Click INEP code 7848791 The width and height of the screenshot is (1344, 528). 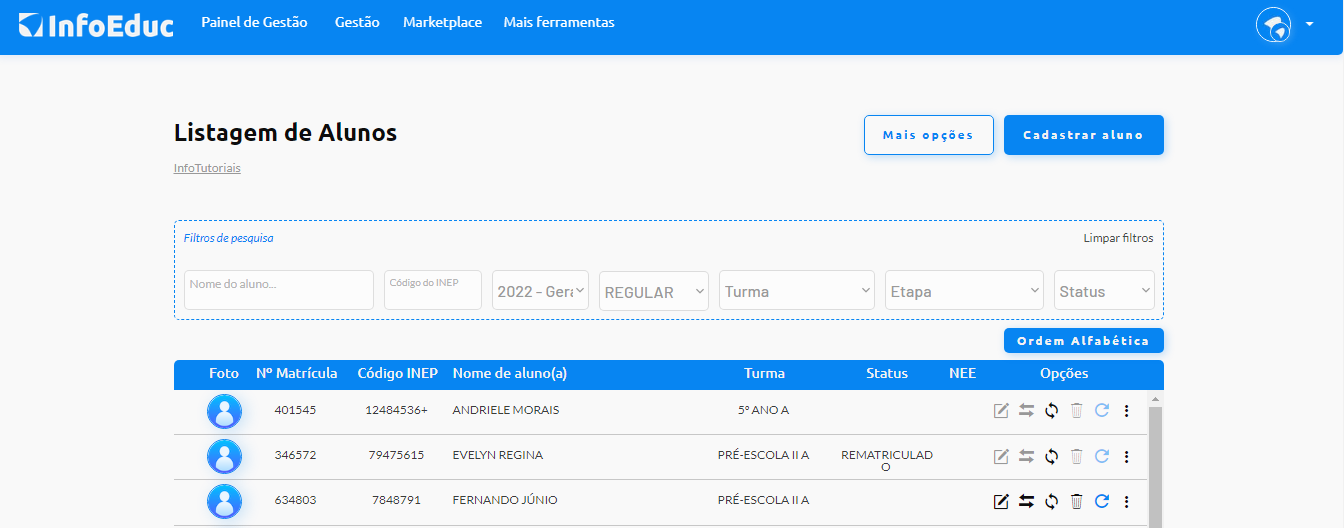(x=396, y=500)
